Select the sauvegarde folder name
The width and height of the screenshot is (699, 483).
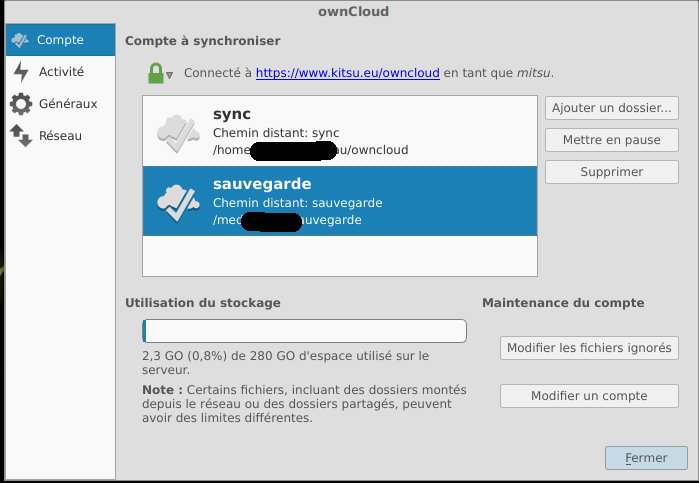[x=262, y=184]
